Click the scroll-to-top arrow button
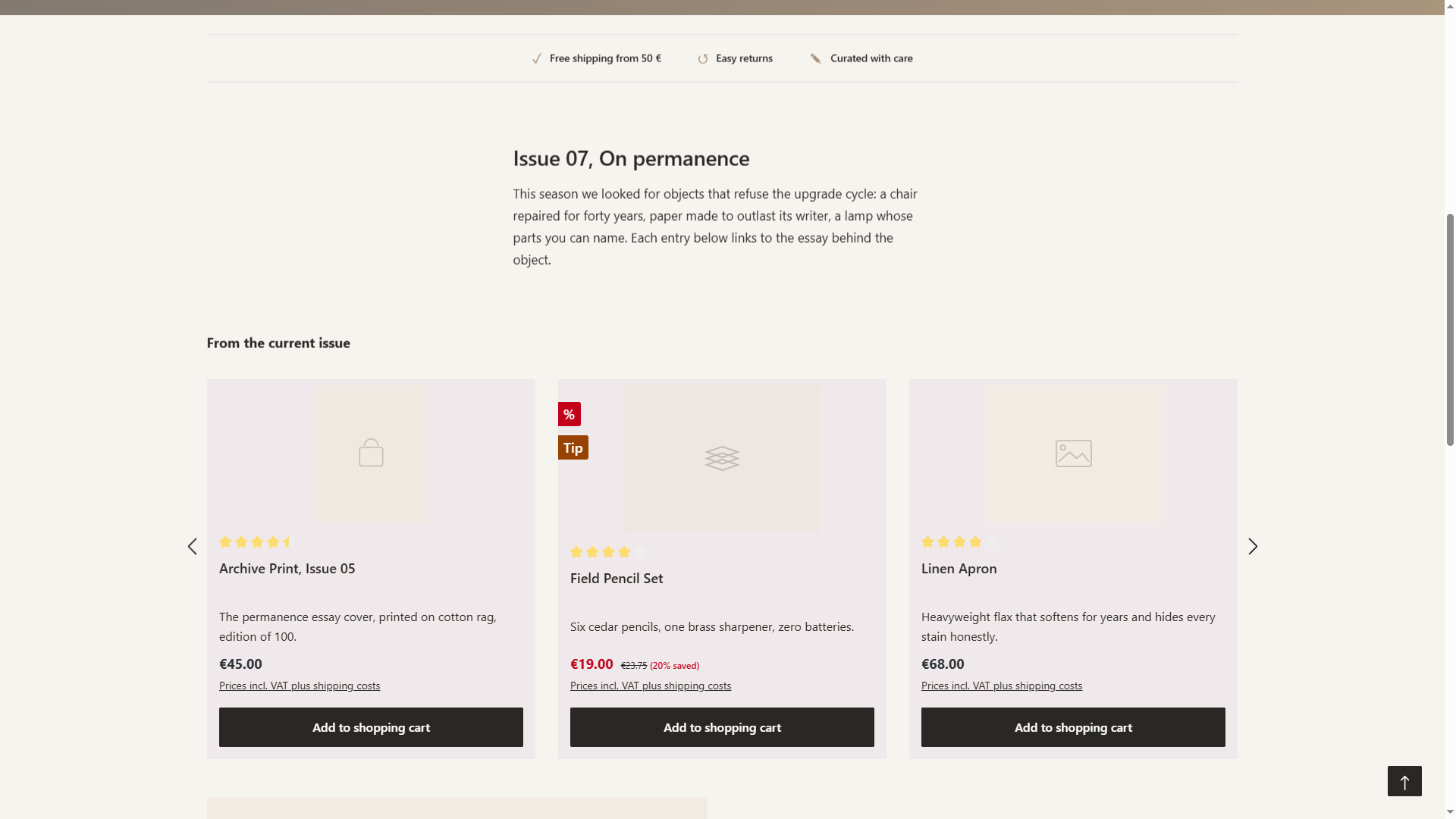 pos(1404,781)
